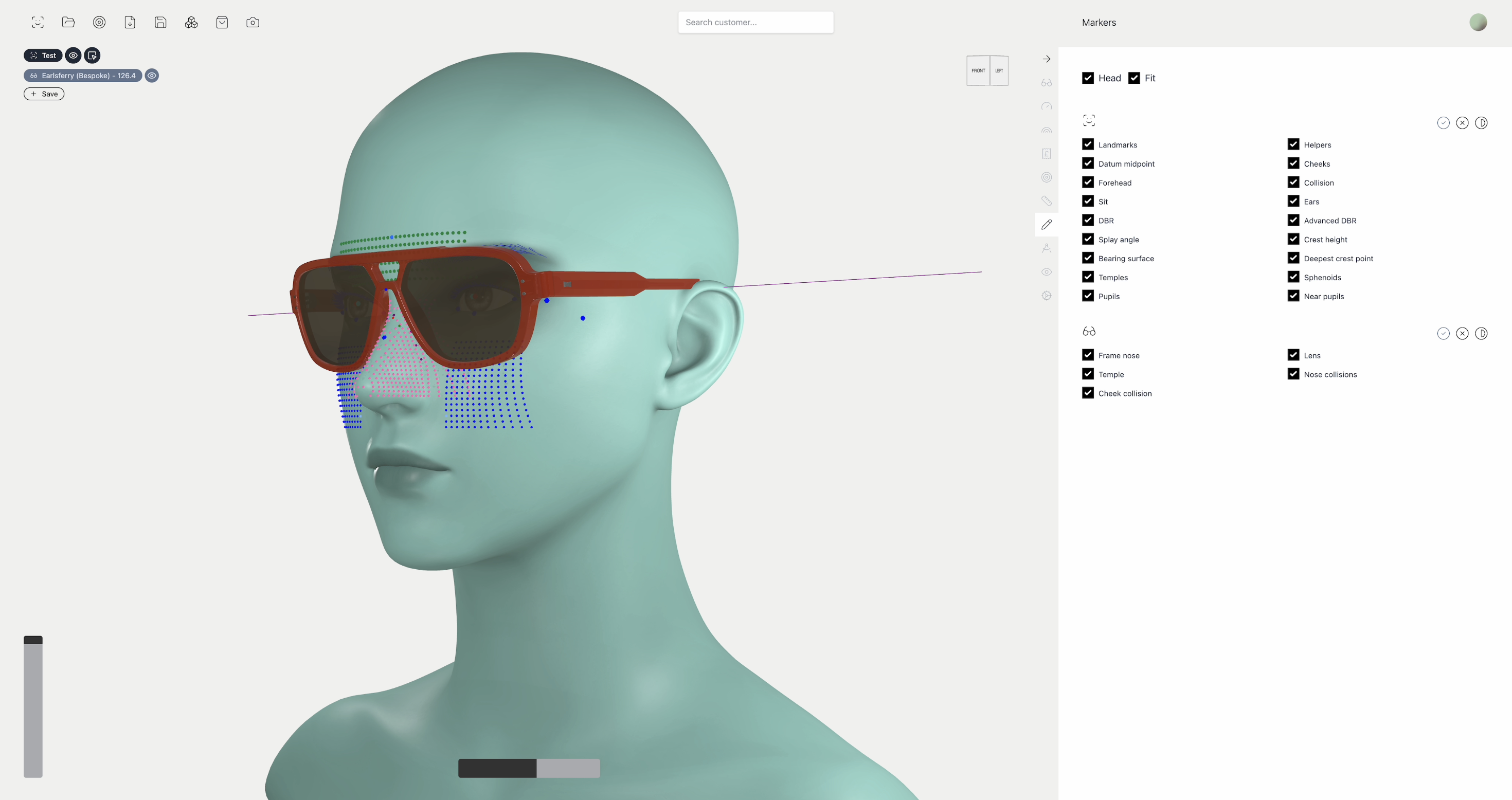This screenshot has width=1512, height=800.
Task: Save the project with the floppy disk icon
Action: pyautogui.click(x=160, y=22)
